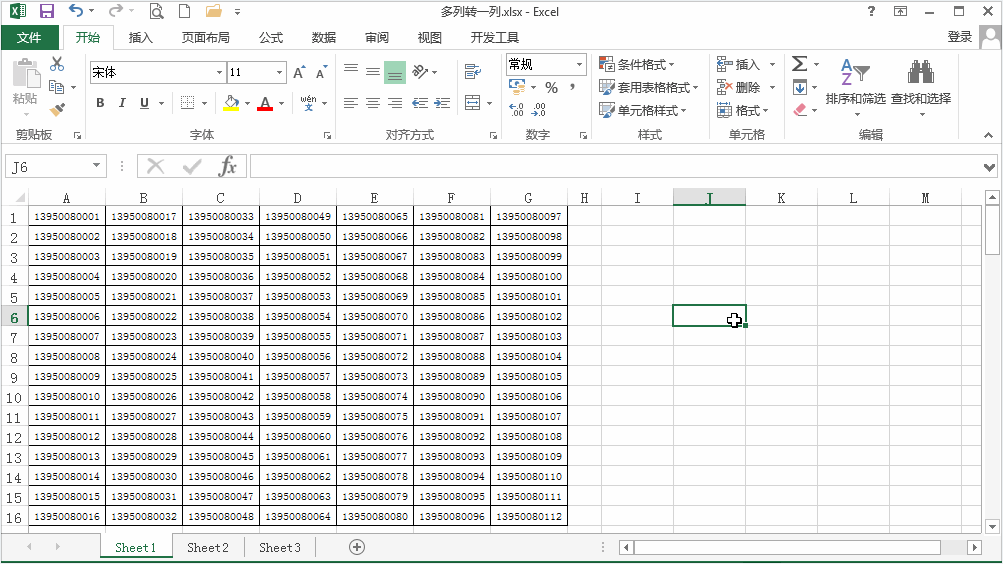
Task: Copy the selected cells
Action: 57,87
